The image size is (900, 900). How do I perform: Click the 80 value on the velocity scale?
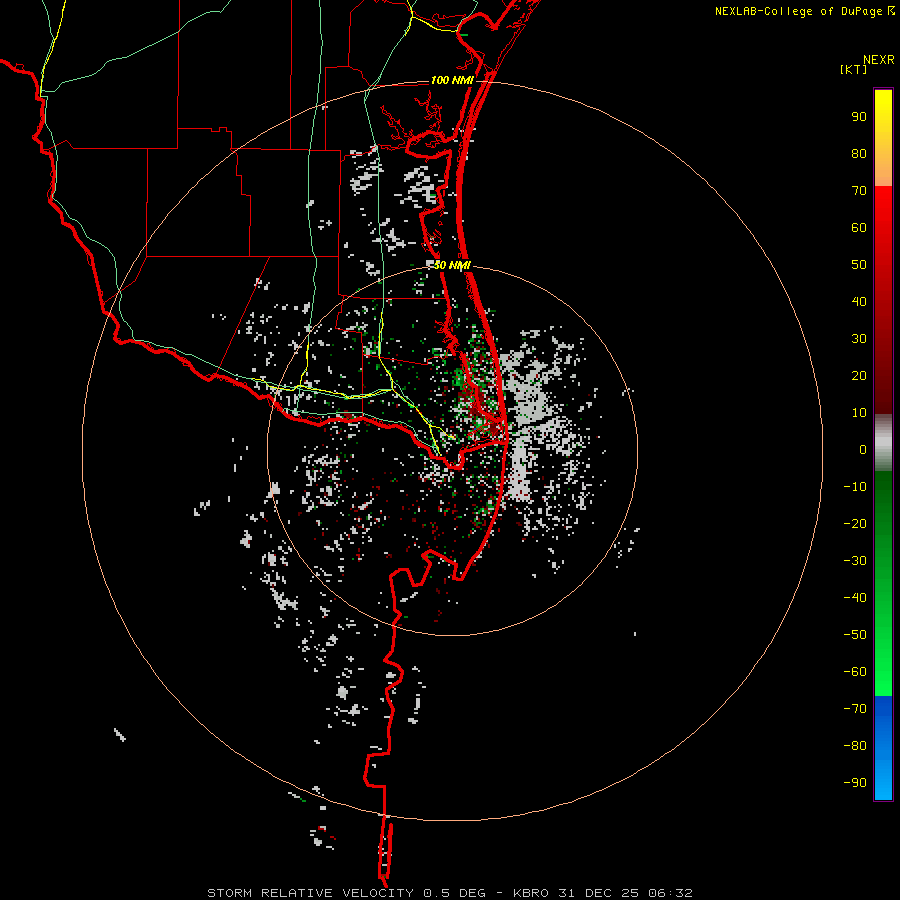859,154
